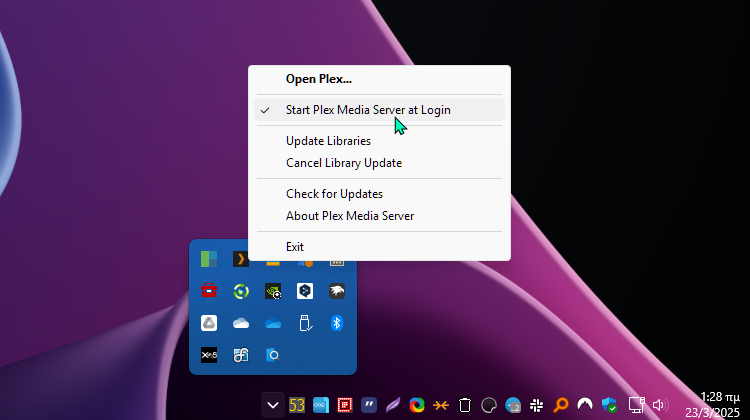The width and height of the screenshot is (750, 420).
Task: Click the blue magnifier search tray icon
Action: pos(273,355)
